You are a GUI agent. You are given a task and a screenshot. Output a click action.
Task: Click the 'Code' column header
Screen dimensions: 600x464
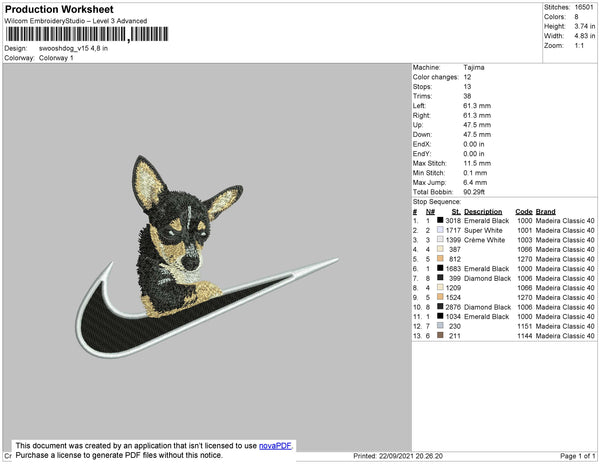[524, 212]
